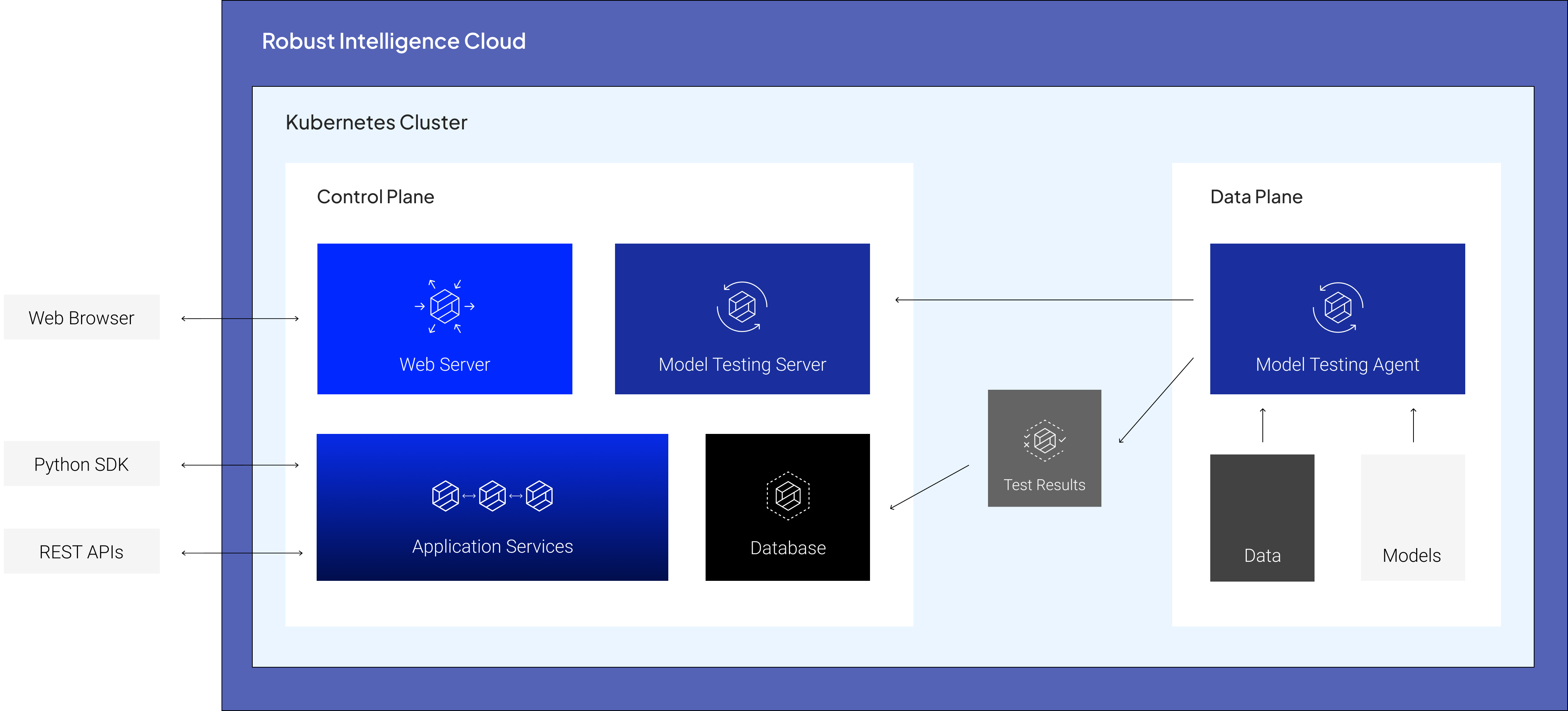Click the Data box in Data Plane
1568x711 pixels.
1262,517
